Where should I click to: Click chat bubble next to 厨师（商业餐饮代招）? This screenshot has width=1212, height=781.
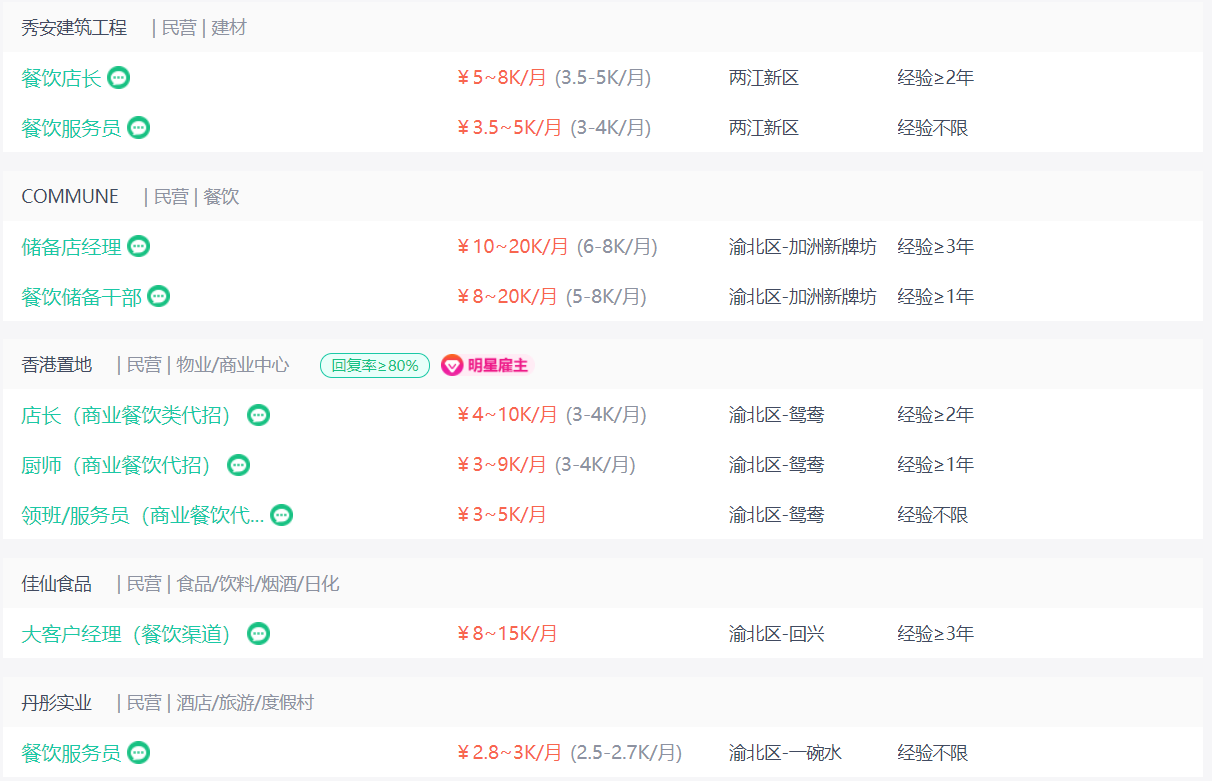click(x=238, y=465)
